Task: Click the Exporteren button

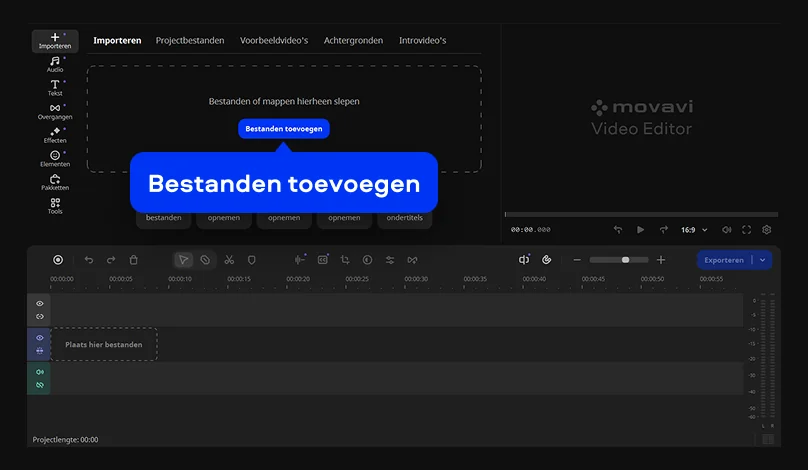Action: pos(724,260)
